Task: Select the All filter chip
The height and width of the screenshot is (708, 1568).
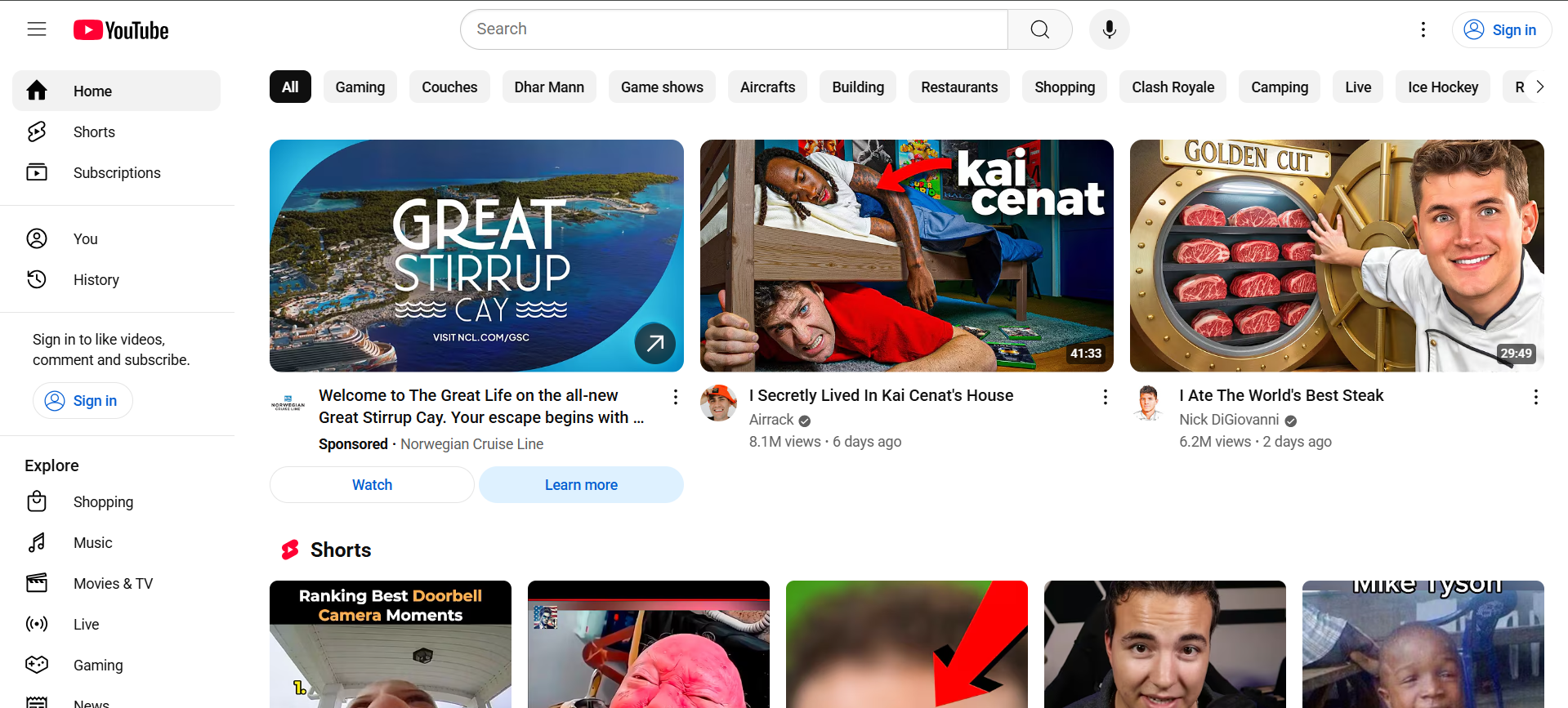Action: click(x=290, y=87)
